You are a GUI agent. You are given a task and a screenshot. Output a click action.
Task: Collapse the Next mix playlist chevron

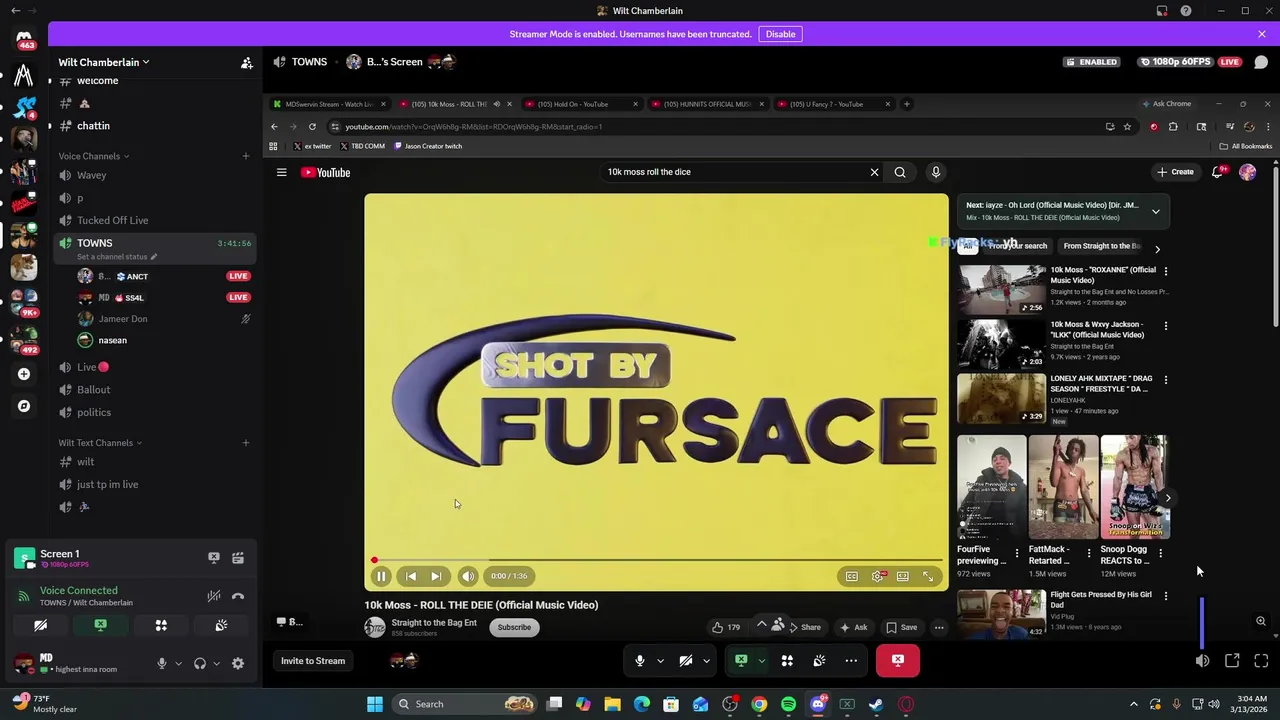[x=1155, y=211]
